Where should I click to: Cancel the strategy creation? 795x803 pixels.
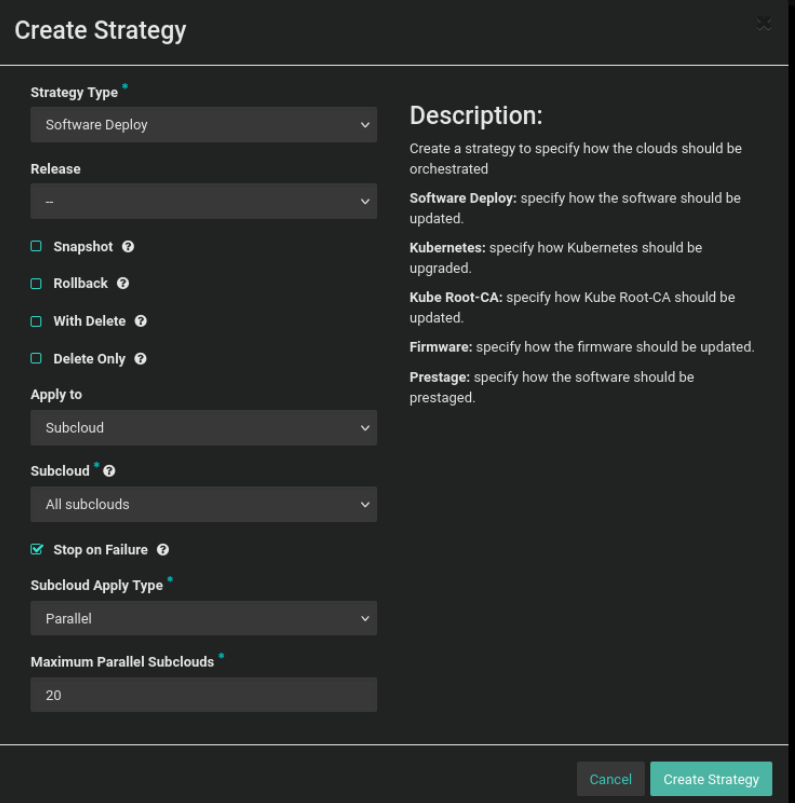(x=610, y=779)
